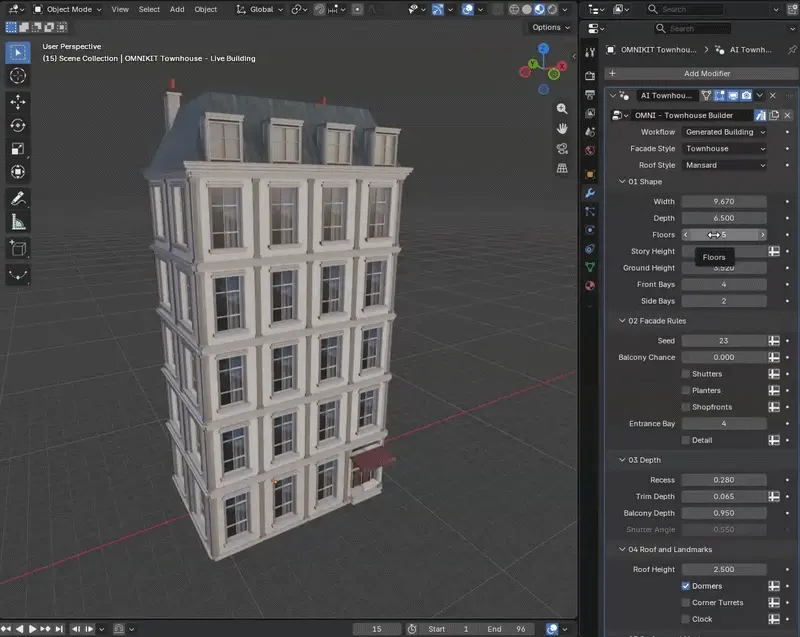Click the pin icon in properties header
This screenshot has width=800, height=637.
pyautogui.click(x=791, y=50)
